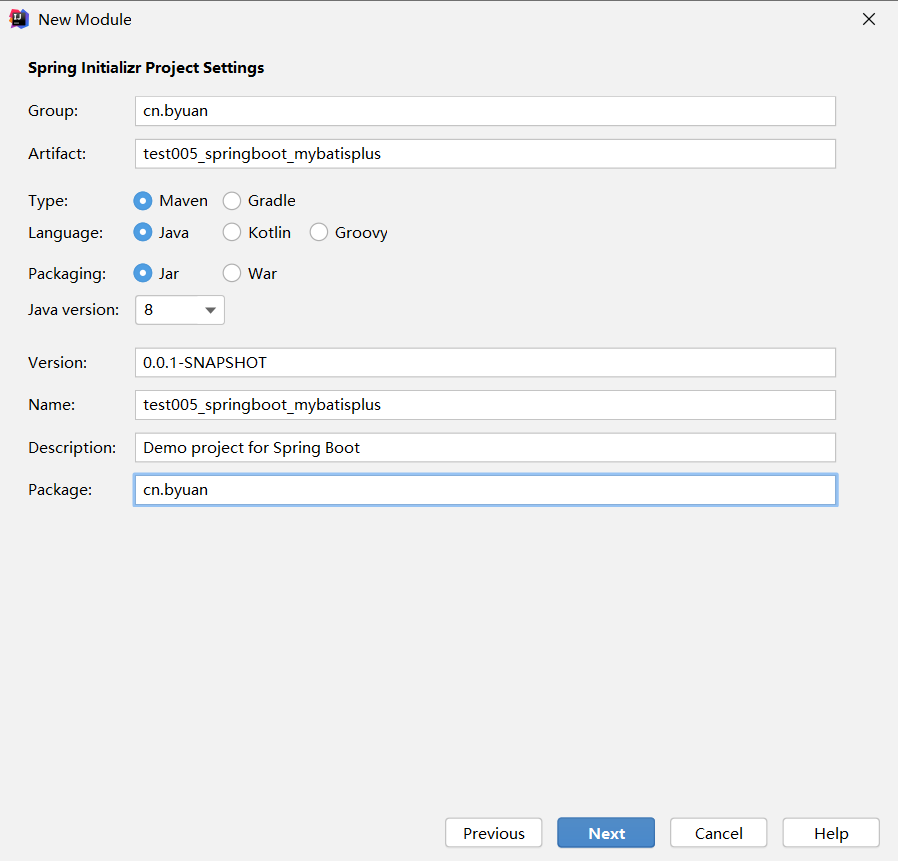Select the Maven type radio button

click(143, 201)
